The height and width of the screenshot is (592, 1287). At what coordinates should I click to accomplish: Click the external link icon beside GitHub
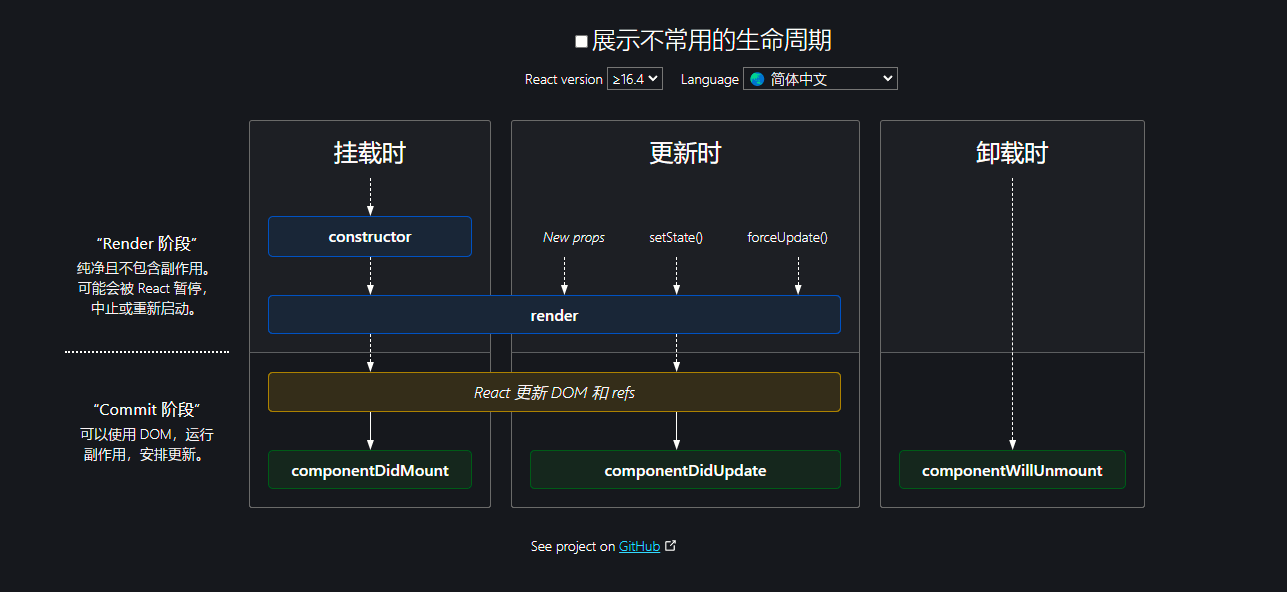tap(671, 546)
